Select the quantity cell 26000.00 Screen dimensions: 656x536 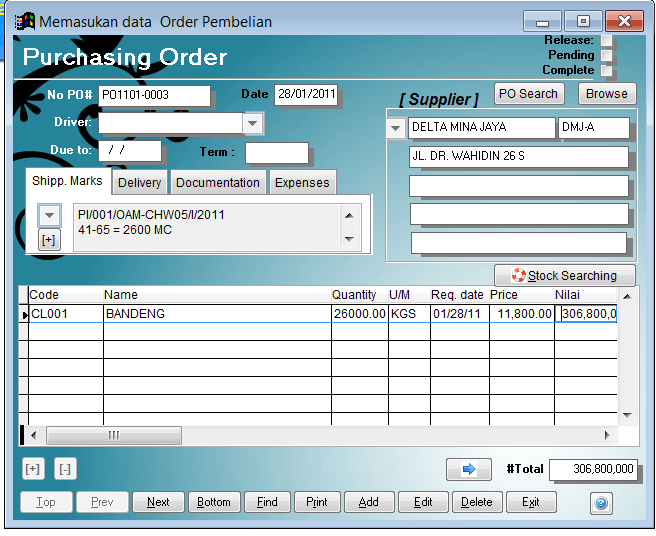pyautogui.click(x=360, y=314)
